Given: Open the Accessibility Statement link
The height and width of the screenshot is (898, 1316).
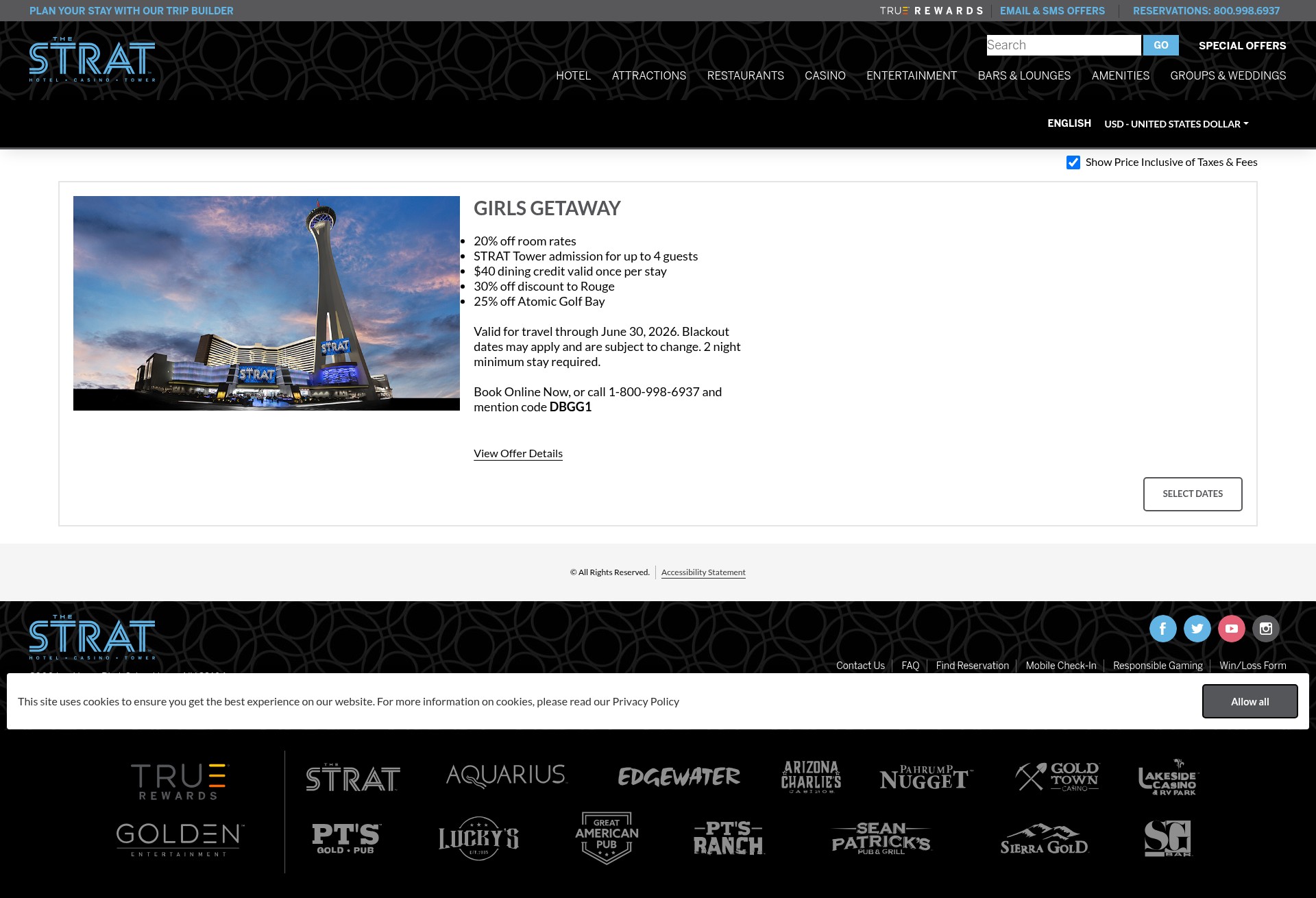Looking at the screenshot, I should [703, 572].
